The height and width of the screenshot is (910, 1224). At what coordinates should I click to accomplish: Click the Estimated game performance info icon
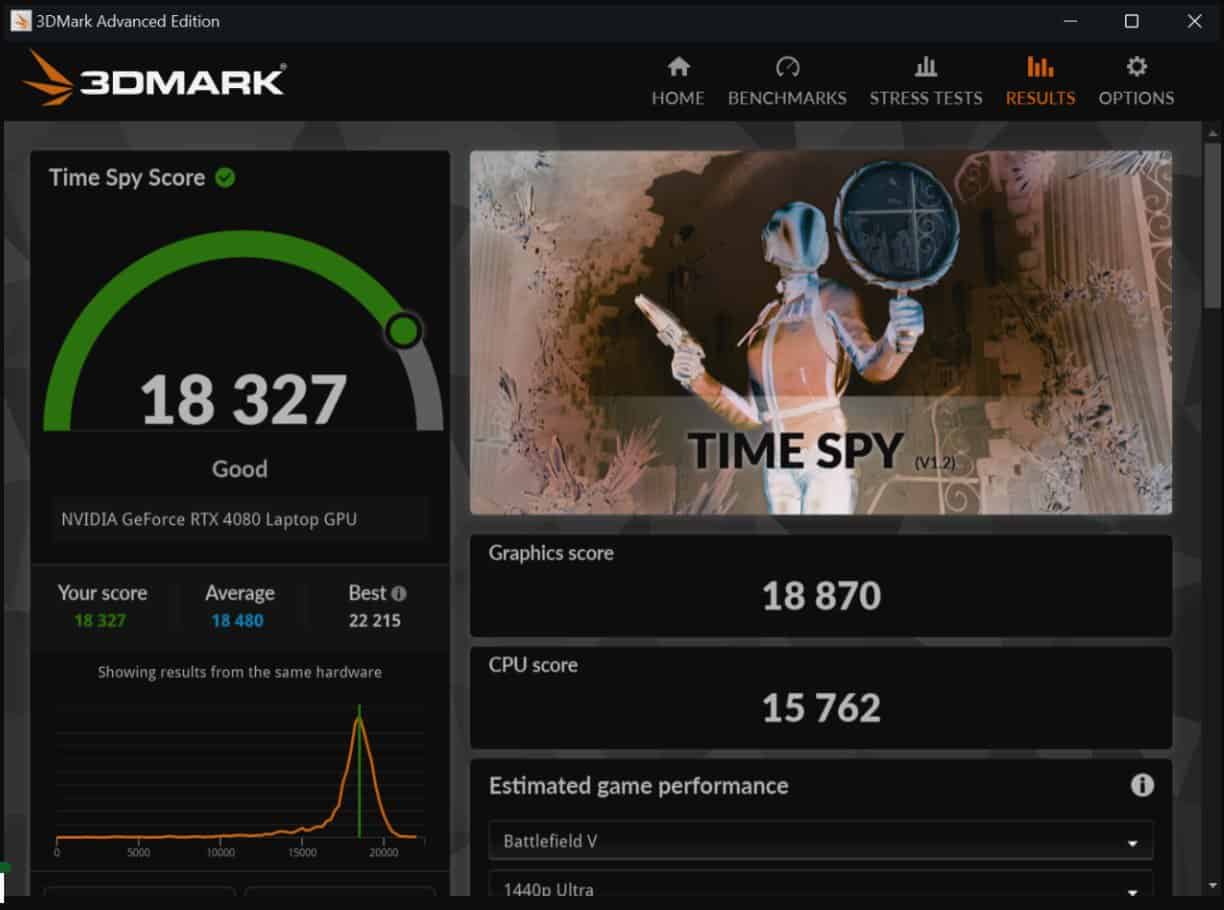1142,785
